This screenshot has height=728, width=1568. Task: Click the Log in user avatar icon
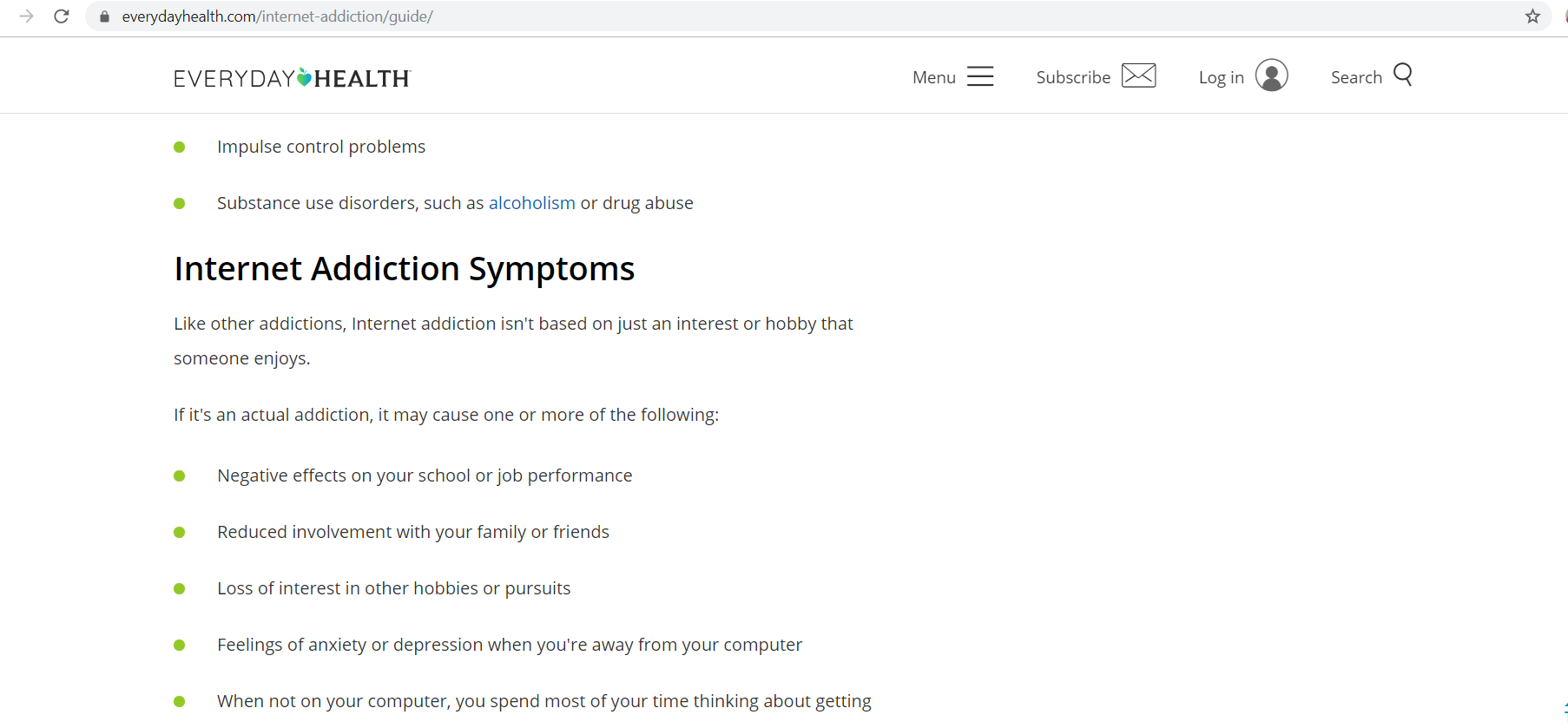pyautogui.click(x=1271, y=75)
